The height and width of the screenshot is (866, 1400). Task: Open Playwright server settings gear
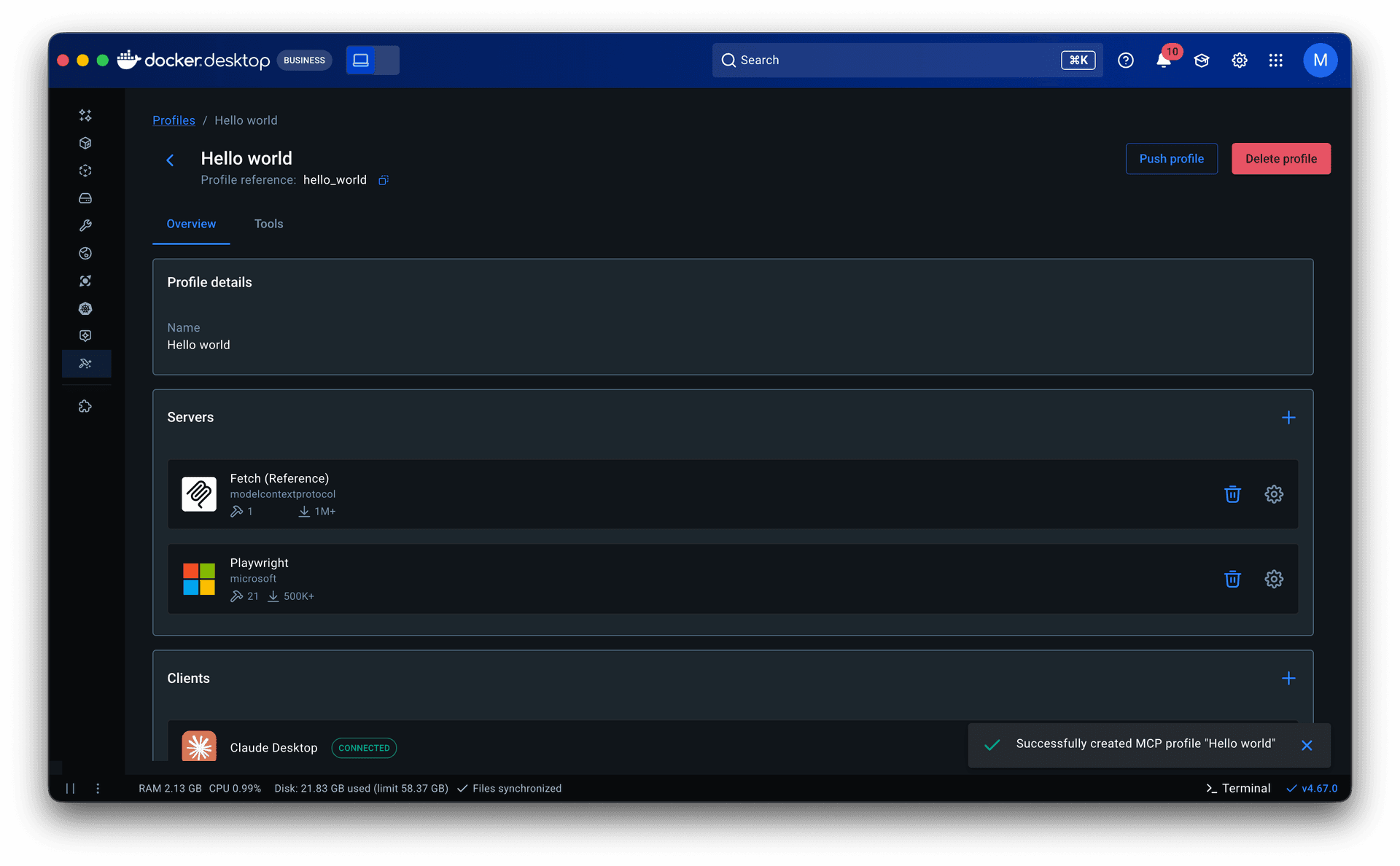click(x=1273, y=579)
